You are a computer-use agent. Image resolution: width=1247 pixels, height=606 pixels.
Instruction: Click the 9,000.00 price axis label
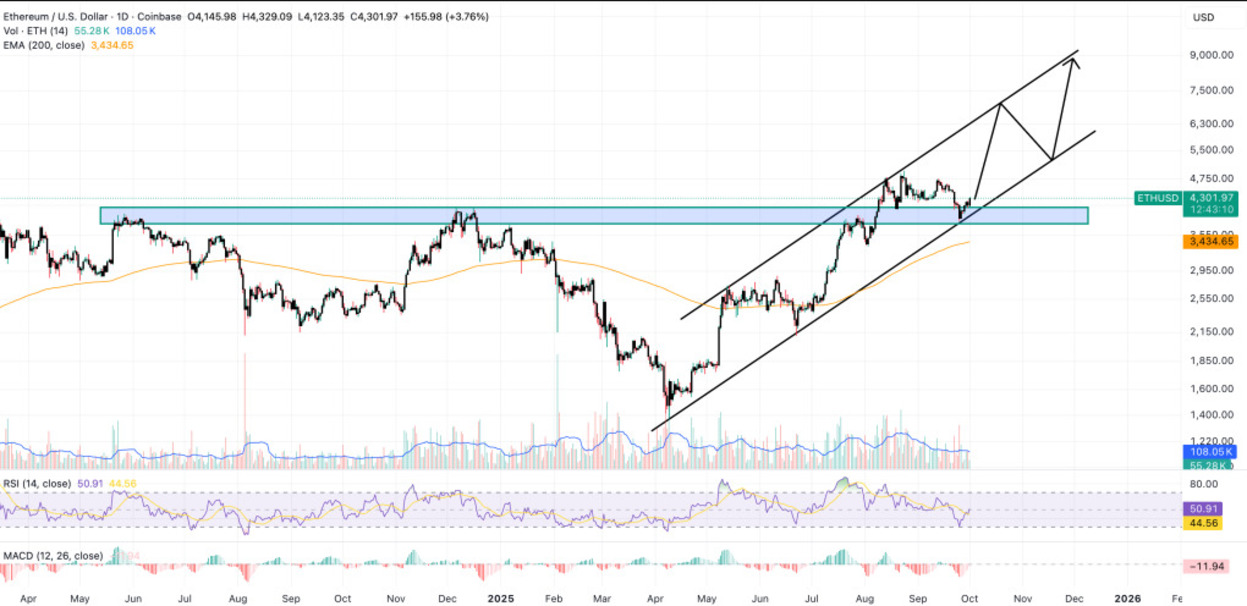(1212, 56)
